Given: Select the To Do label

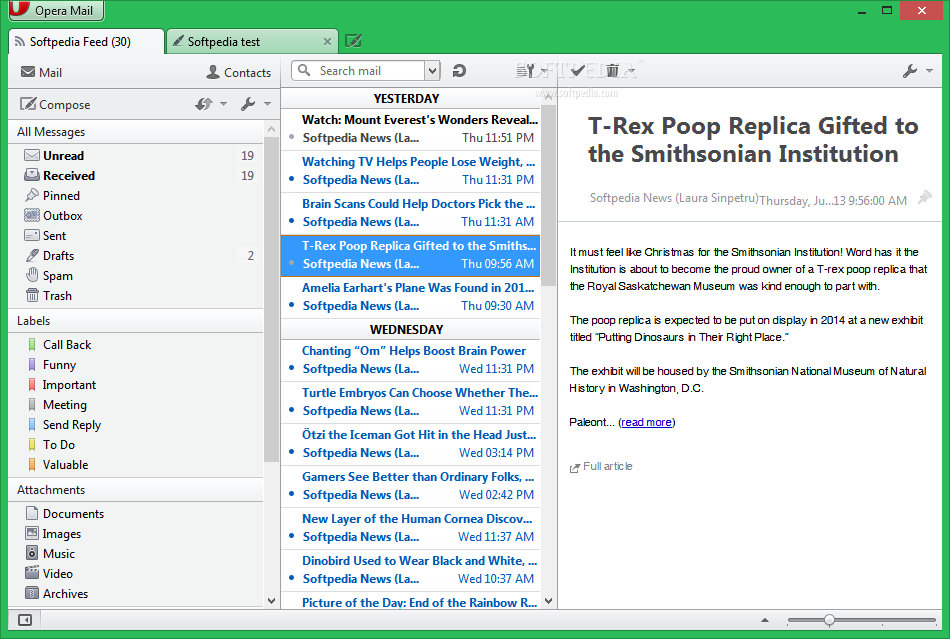Looking at the screenshot, I should [136, 445].
